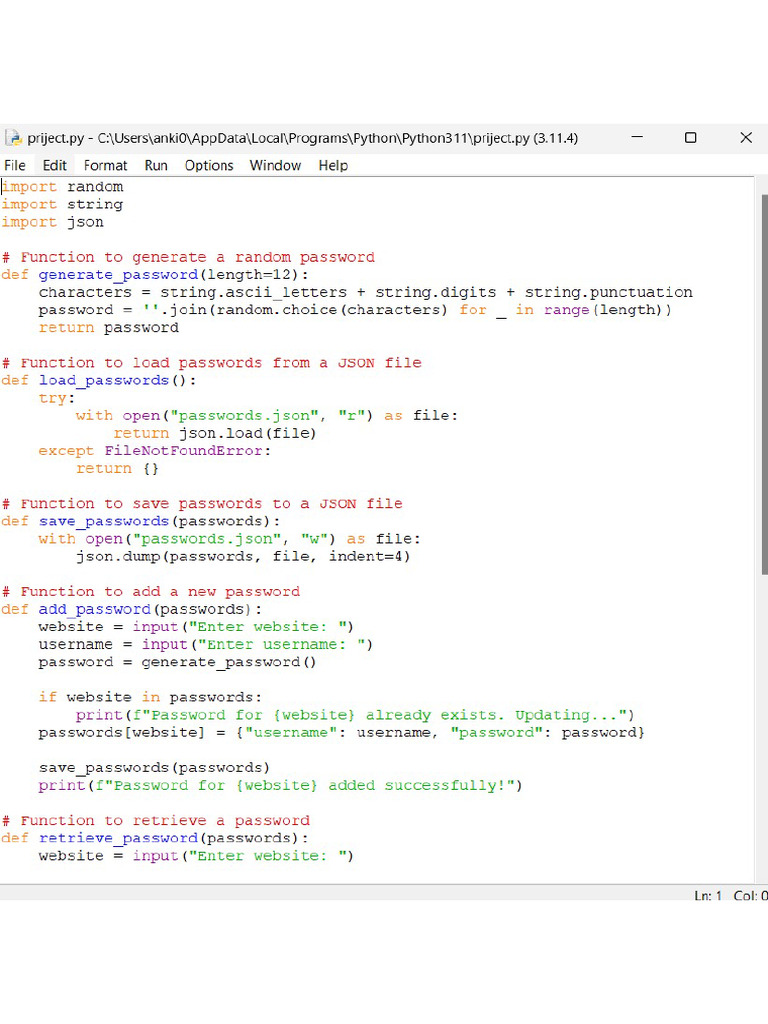
Task: Open the Edit menu
Action: click(x=55, y=165)
